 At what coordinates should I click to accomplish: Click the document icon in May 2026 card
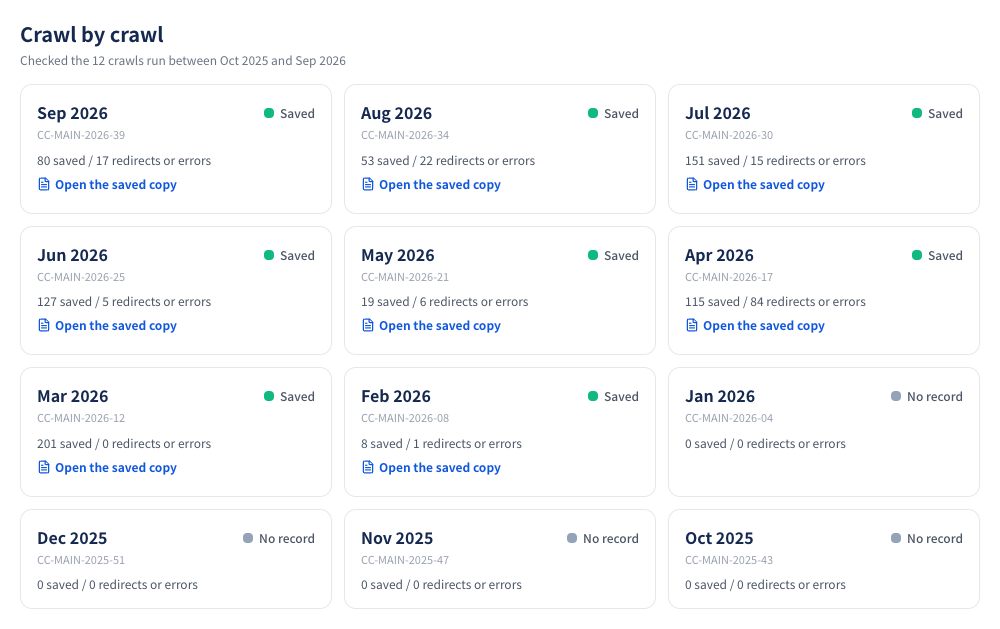368,325
